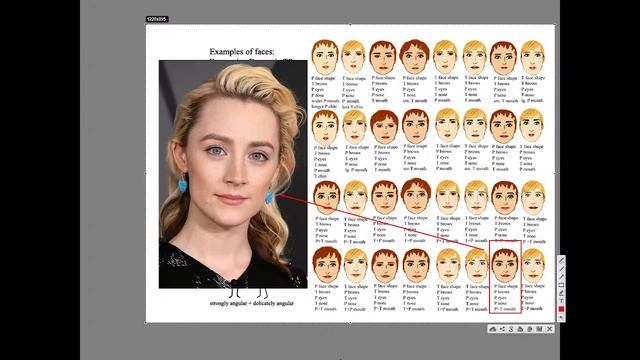
Task: Share the screenshot on social networks
Action: click(502, 329)
